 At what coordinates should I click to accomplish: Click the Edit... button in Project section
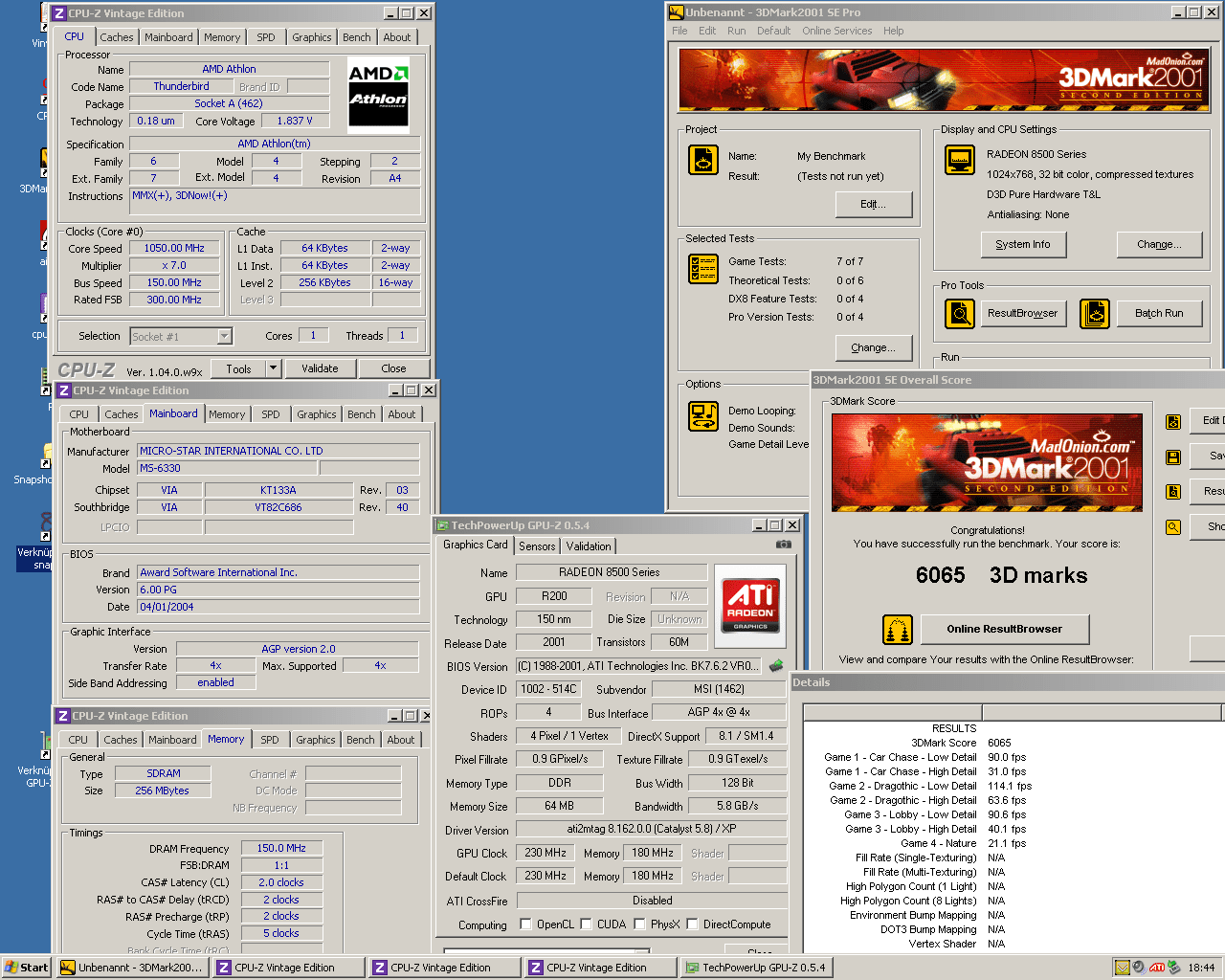point(873,204)
